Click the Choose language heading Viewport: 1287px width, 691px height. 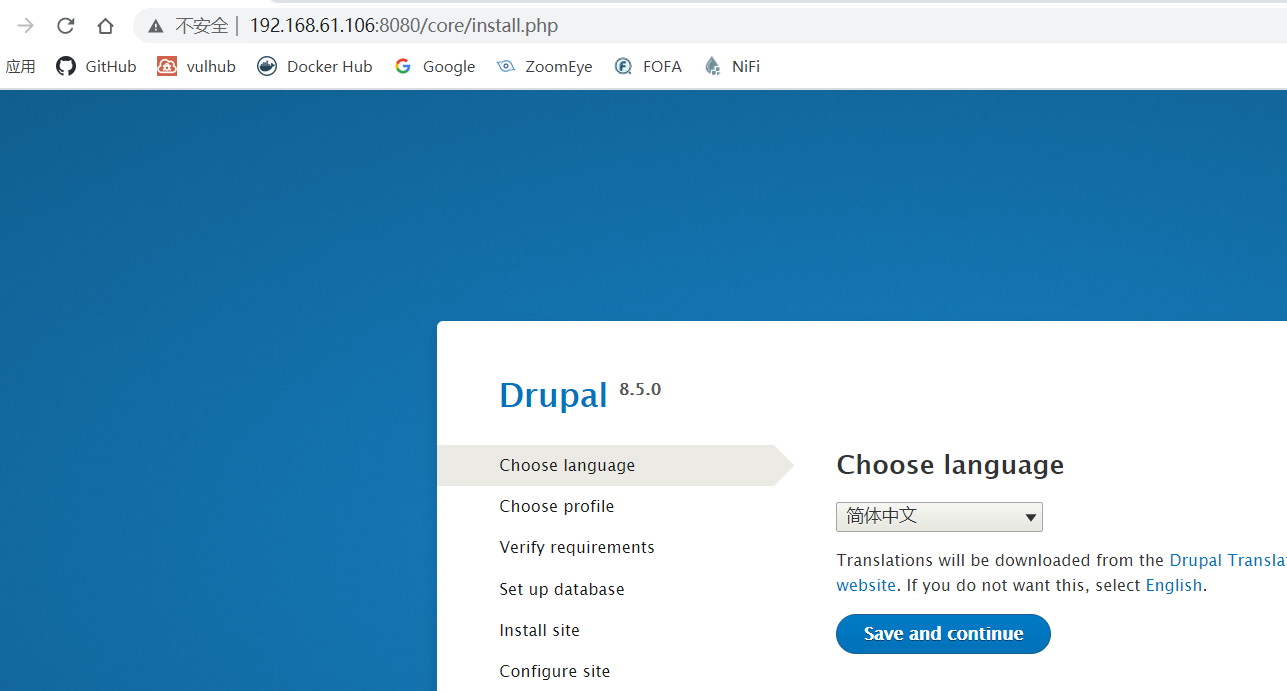[950, 466]
